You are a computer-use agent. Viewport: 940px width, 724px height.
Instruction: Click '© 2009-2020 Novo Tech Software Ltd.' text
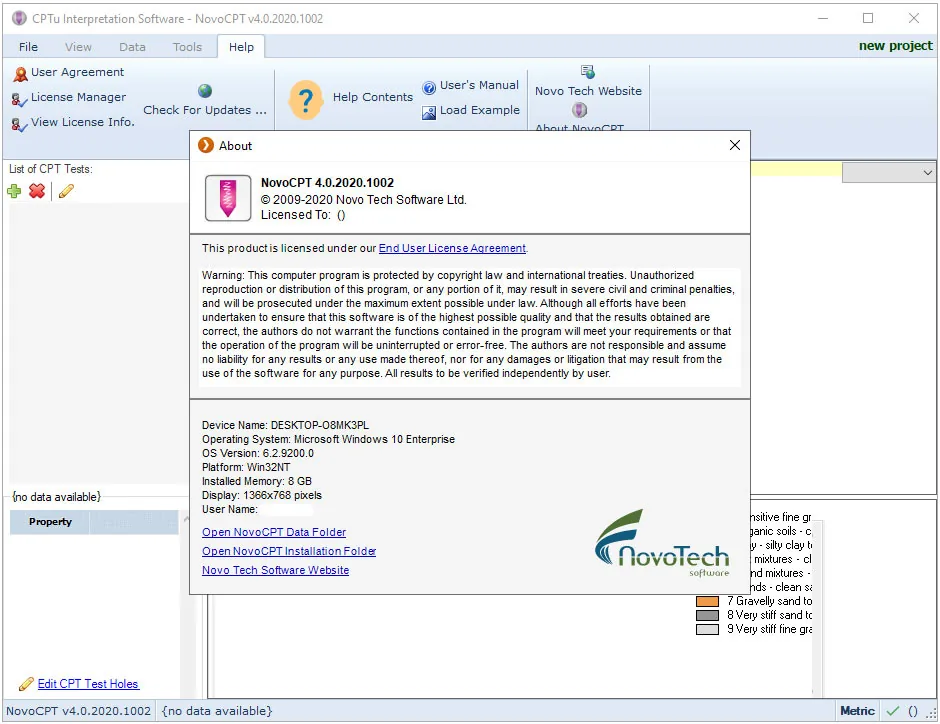363,200
